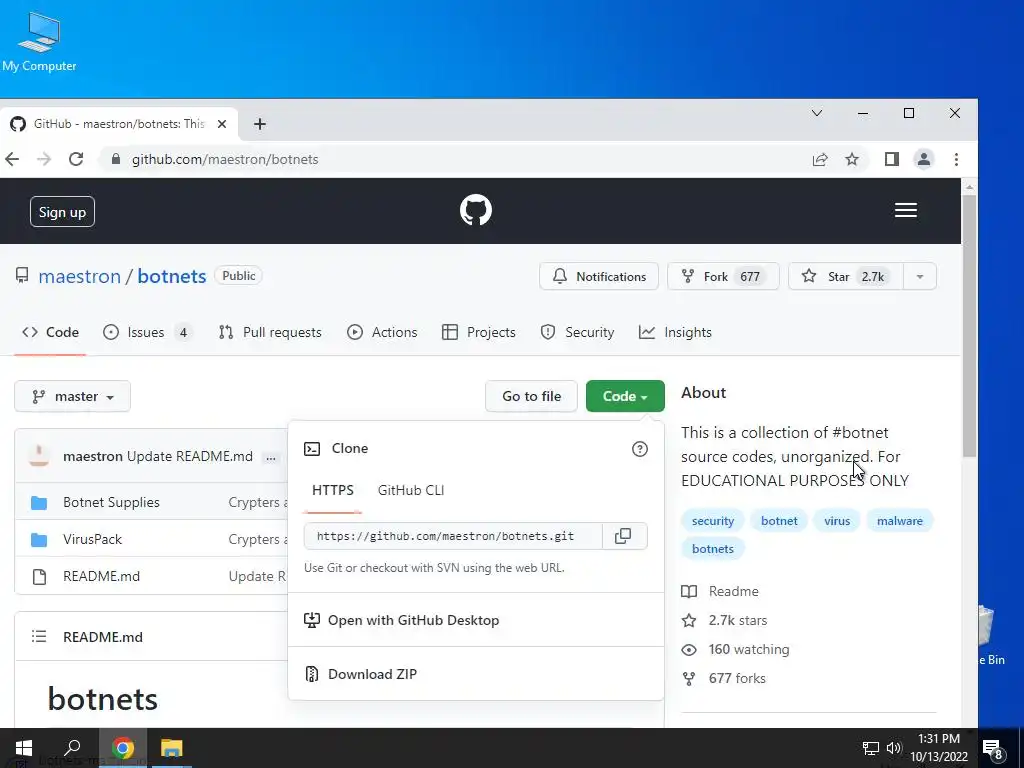Click the 2.7k stars link
Image resolution: width=1024 pixels, height=768 pixels.
(x=724, y=620)
